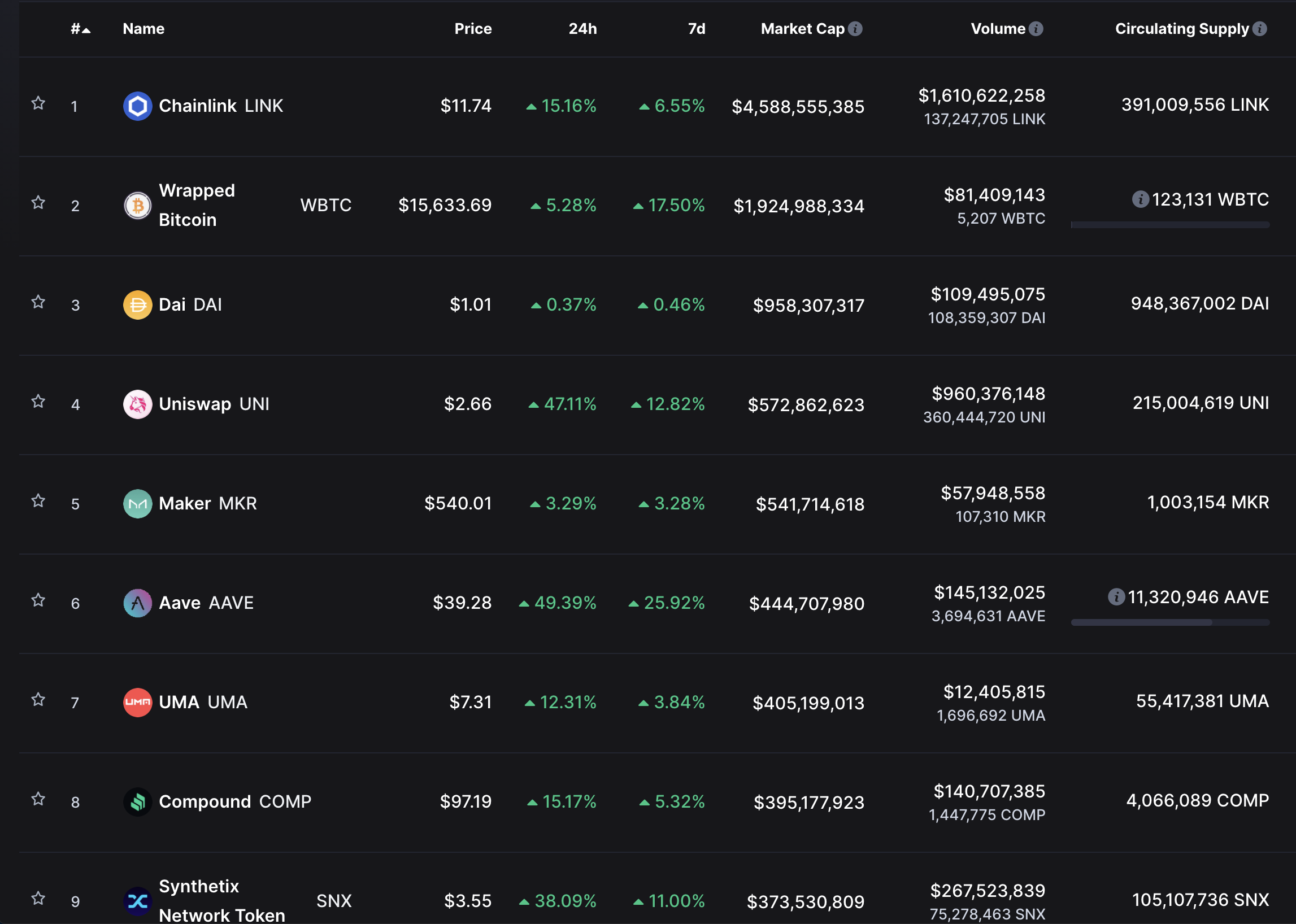The image size is (1296, 924).
Task: Toggle the Compound watchlist star
Action: 38,799
